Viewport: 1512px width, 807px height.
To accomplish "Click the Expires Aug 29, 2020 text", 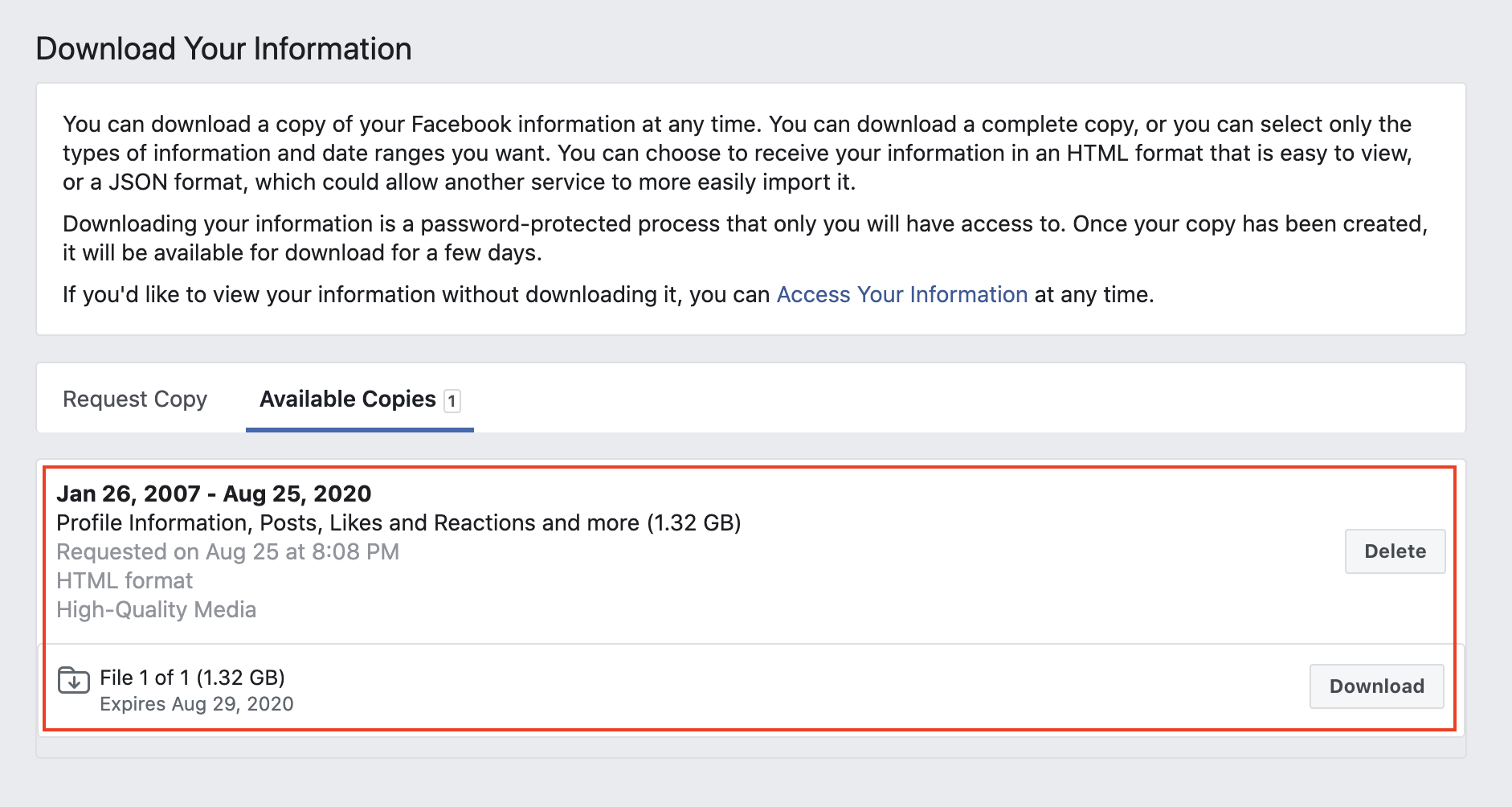I will click(x=196, y=704).
